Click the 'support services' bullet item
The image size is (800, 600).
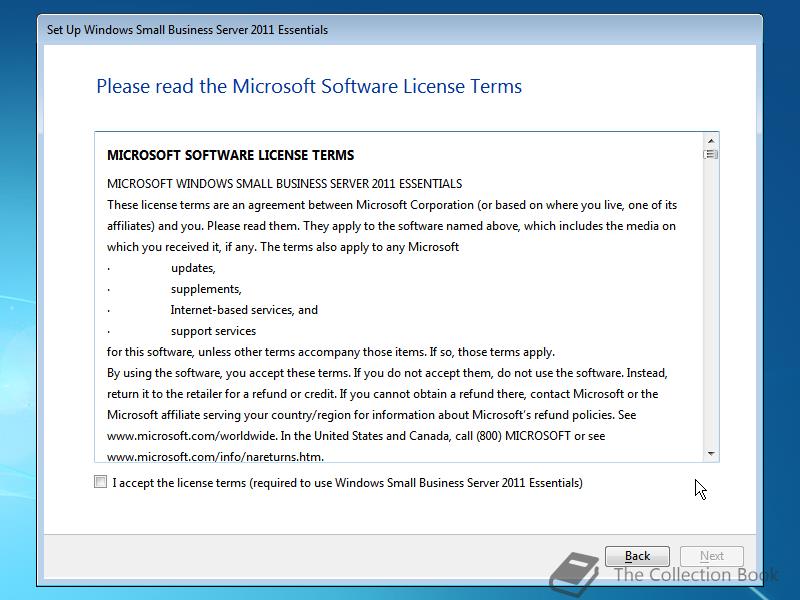pyautogui.click(x=213, y=331)
